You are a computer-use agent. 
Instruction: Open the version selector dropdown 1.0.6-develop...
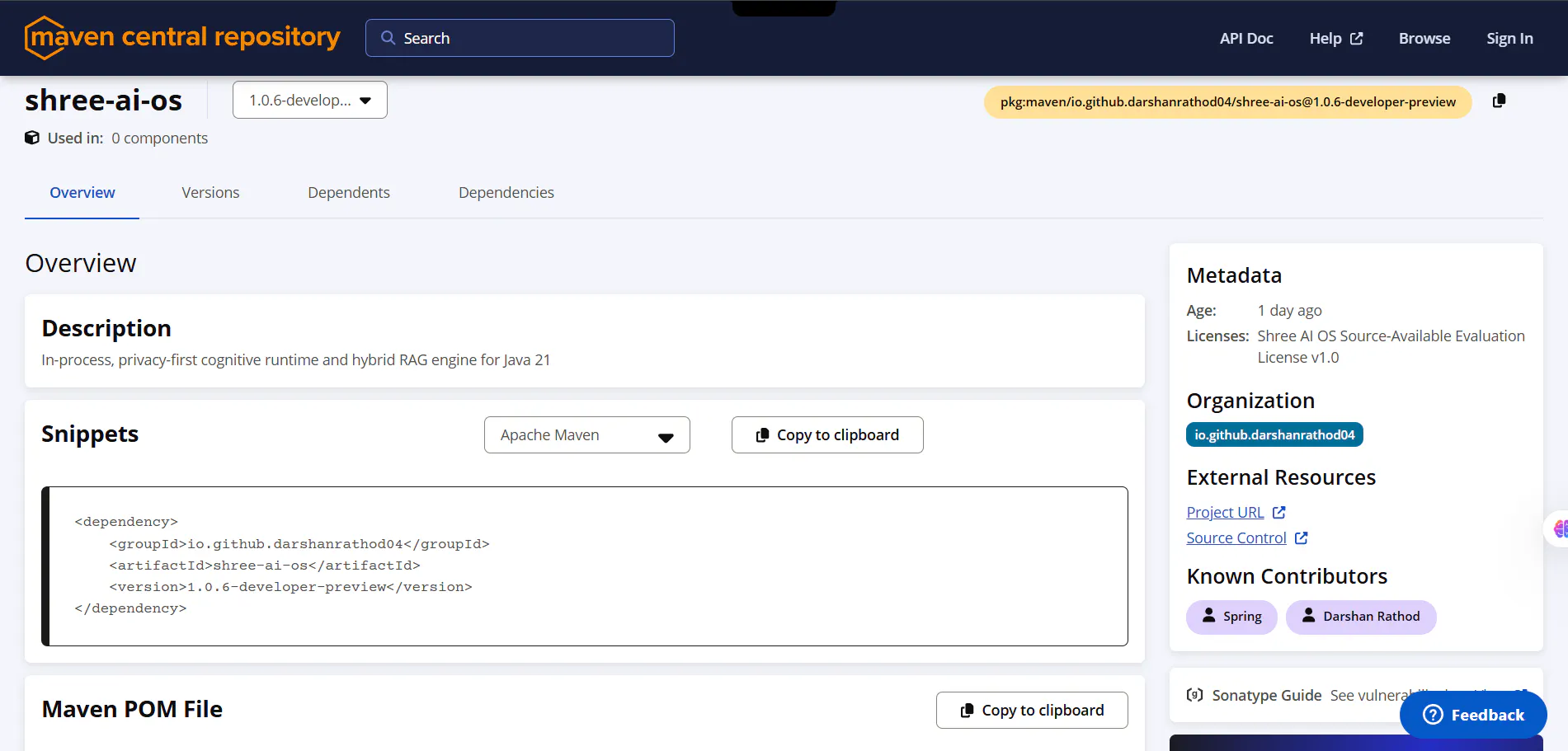click(x=310, y=100)
